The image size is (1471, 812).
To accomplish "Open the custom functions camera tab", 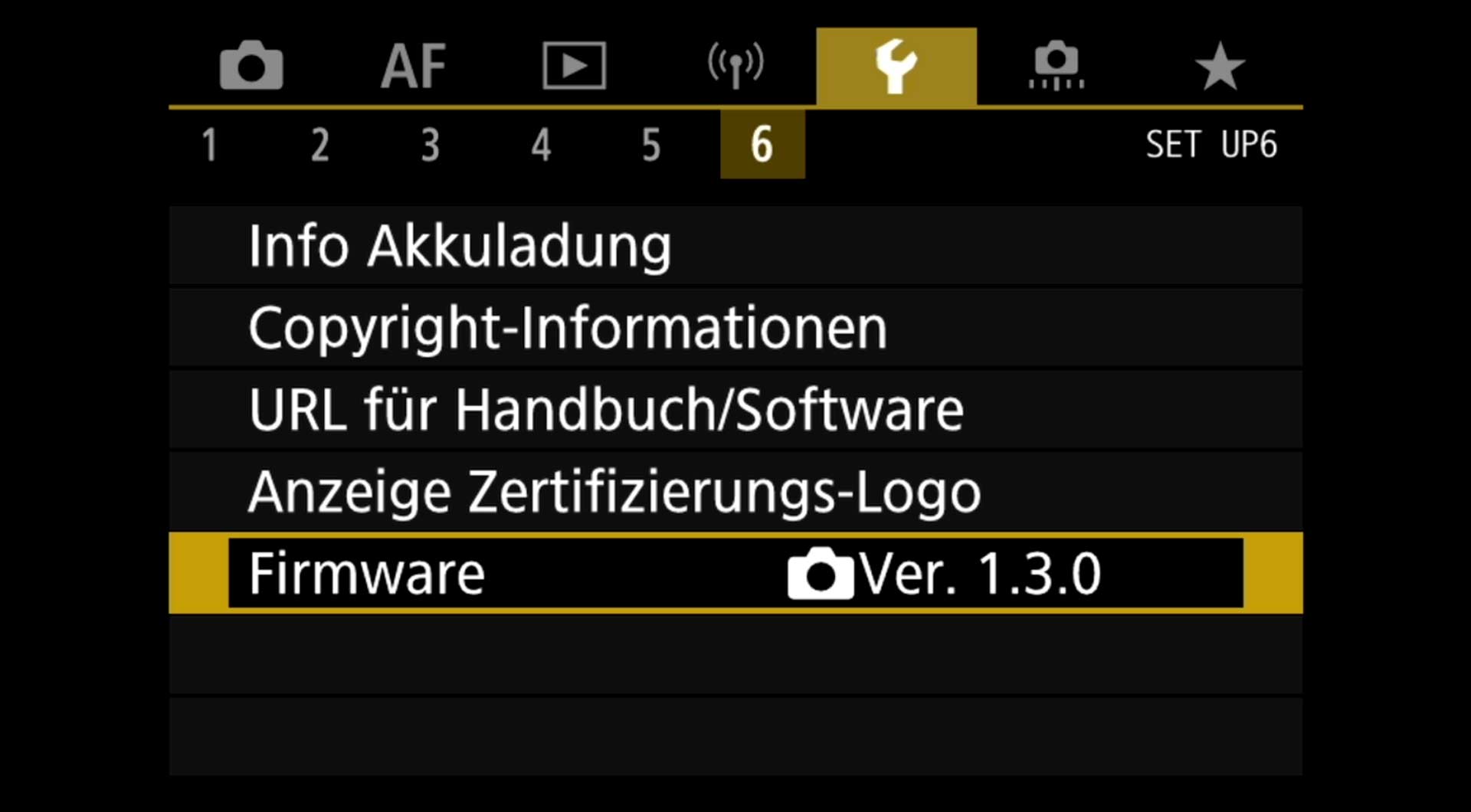I will point(1057,66).
